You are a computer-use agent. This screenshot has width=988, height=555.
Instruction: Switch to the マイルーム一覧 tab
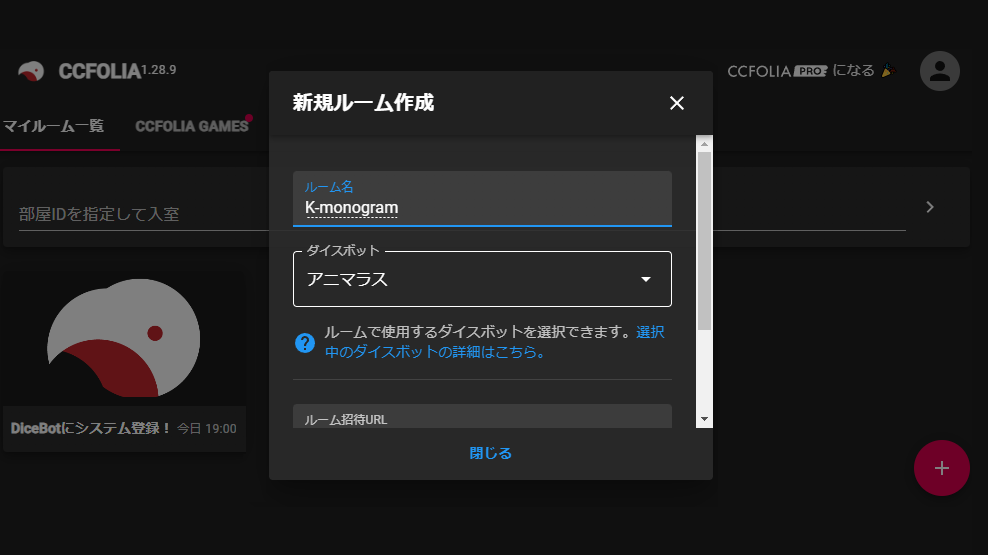54,126
